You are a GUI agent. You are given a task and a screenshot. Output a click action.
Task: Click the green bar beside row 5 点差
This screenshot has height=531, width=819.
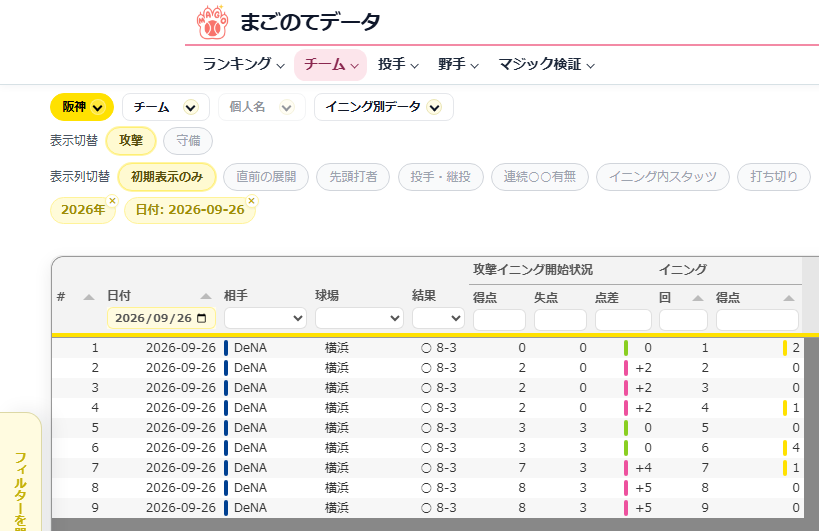coord(626,428)
